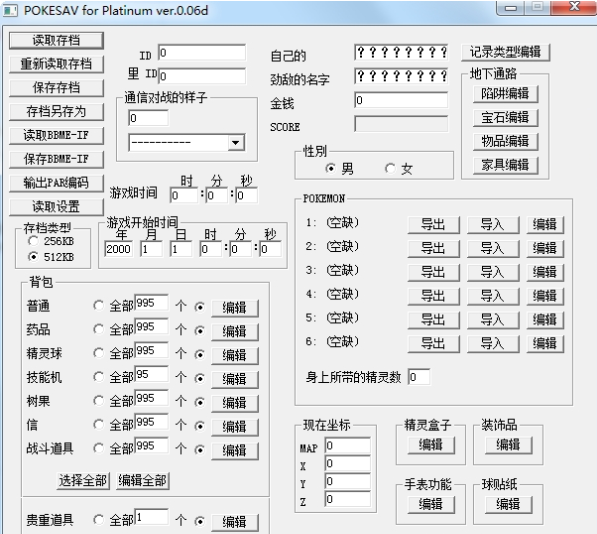Click the 读取存档 button
Screen dimensions: 597x534
(56, 40)
